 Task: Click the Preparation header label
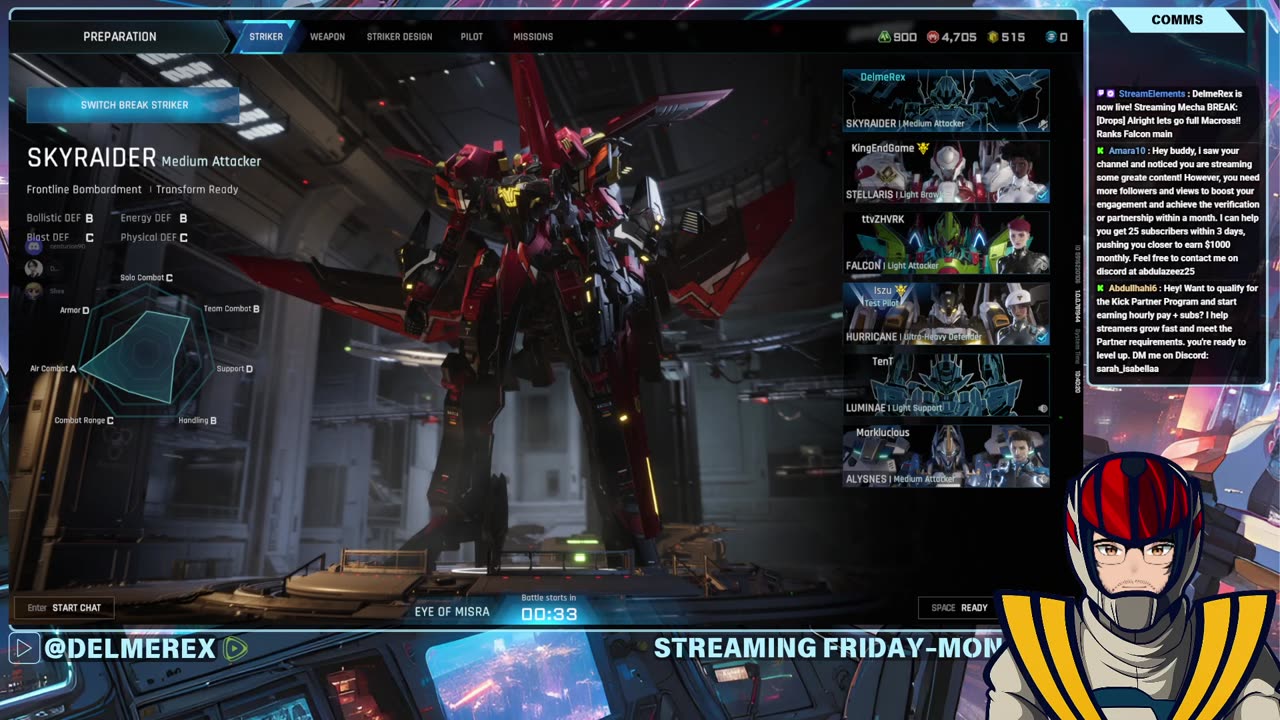pos(120,37)
